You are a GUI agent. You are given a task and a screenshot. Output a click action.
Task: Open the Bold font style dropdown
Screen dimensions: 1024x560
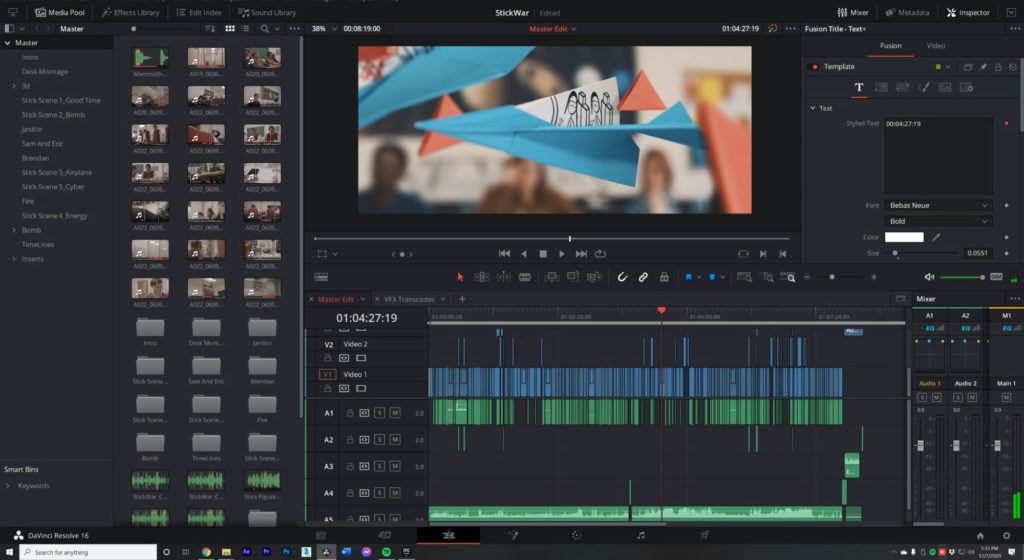(x=938, y=221)
